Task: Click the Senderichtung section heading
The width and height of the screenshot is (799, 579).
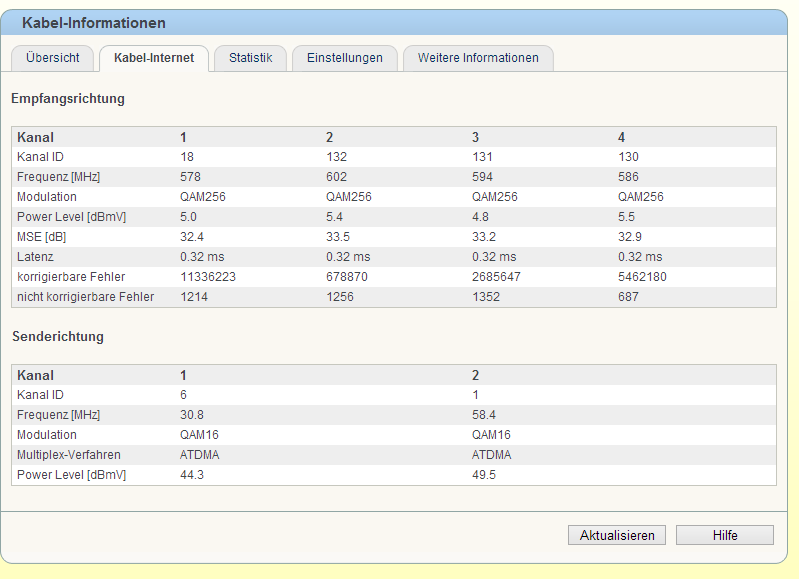Action: (x=58, y=337)
